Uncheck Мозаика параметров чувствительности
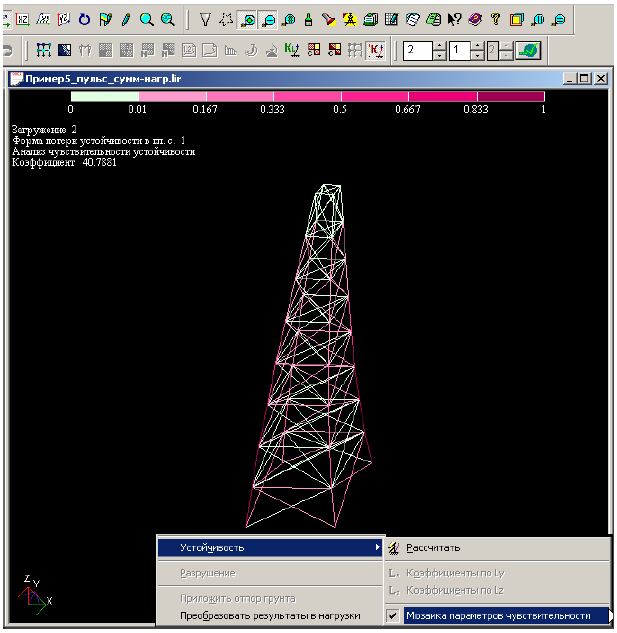 point(497,616)
